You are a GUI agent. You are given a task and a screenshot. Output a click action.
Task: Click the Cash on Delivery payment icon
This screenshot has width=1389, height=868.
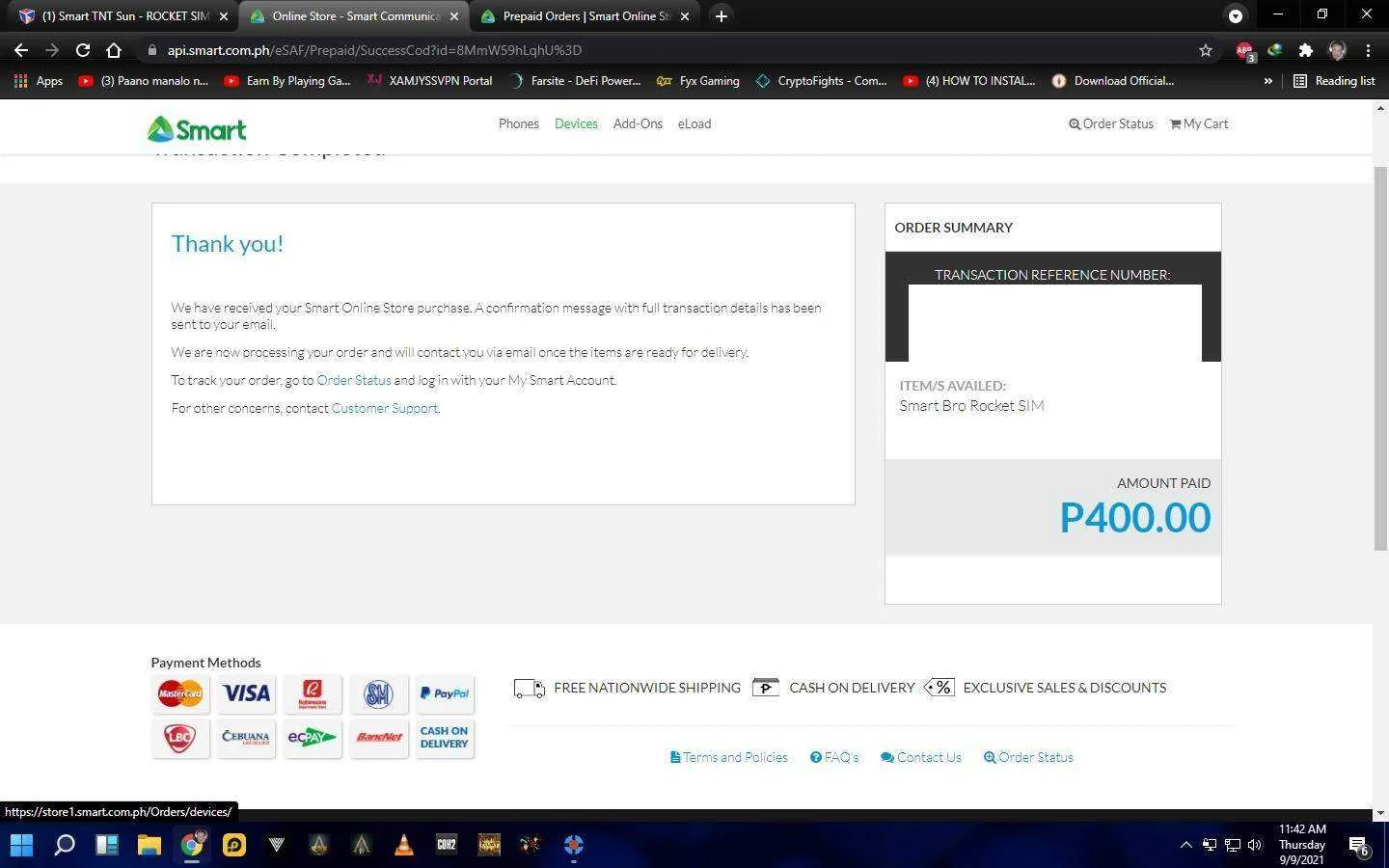[x=445, y=738]
